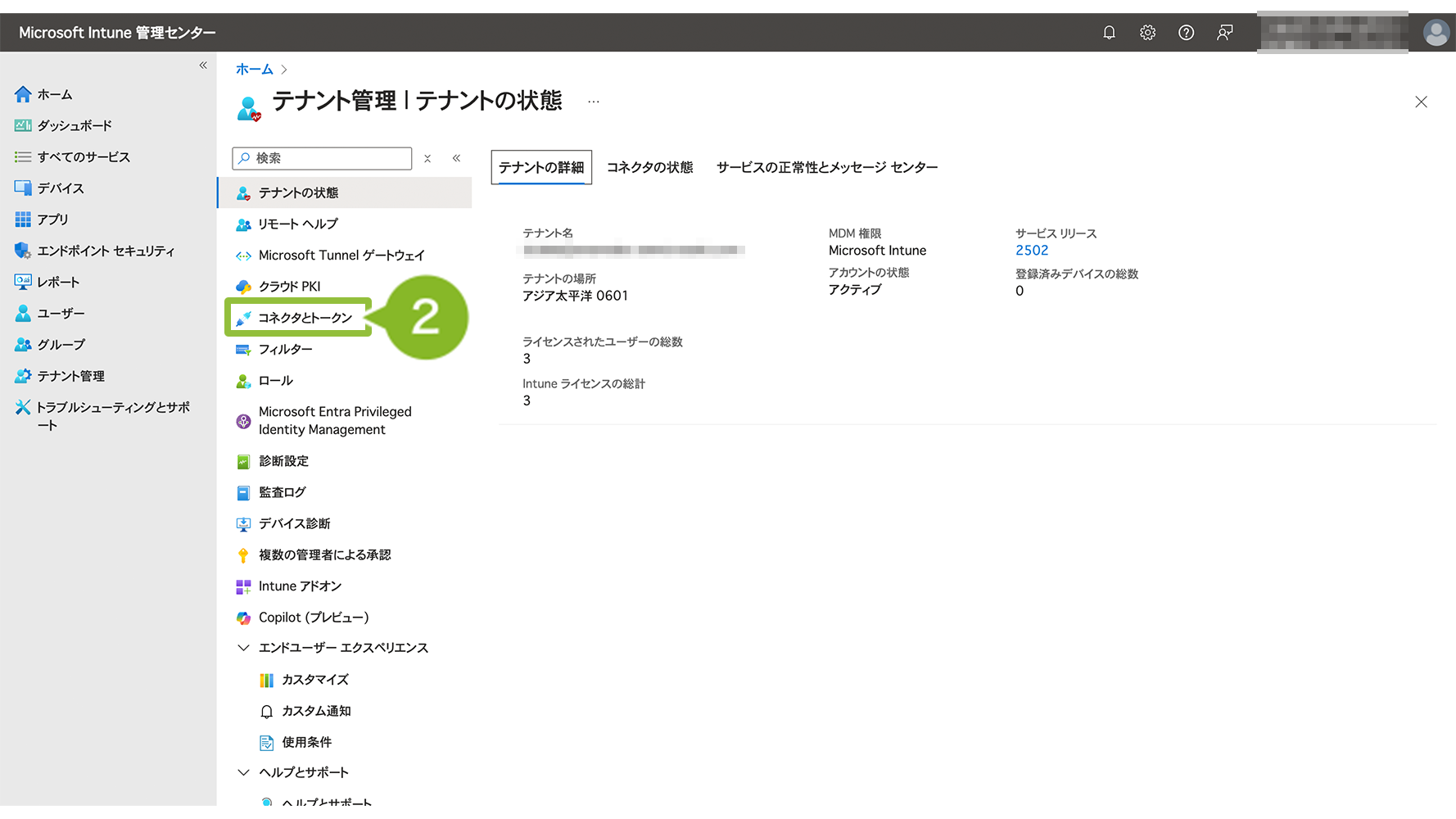
Task: Click the Microsoft Intune 管理センター title
Action: click(x=117, y=33)
